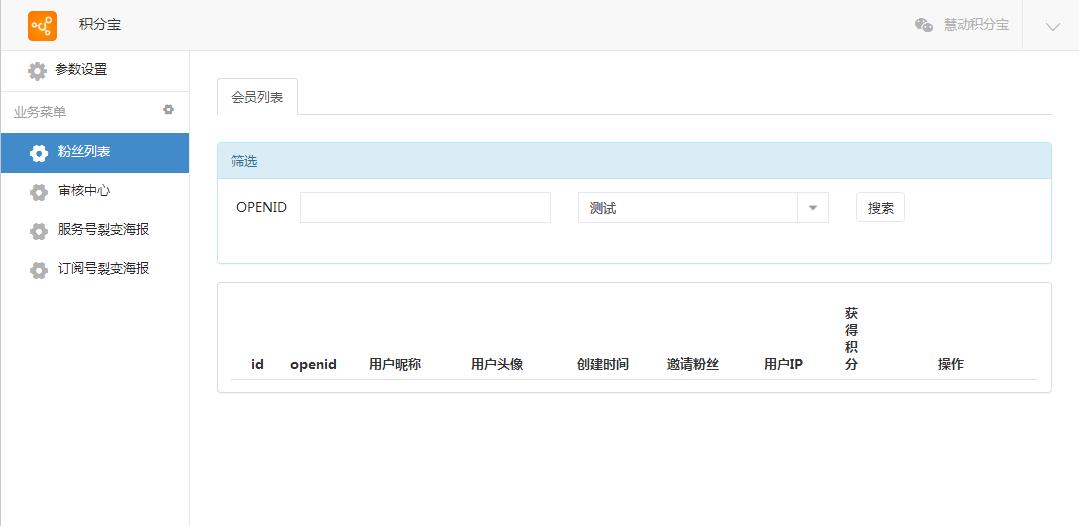Focus the OPENID input field
Viewport: 1079px width, 526px height.
coord(425,208)
